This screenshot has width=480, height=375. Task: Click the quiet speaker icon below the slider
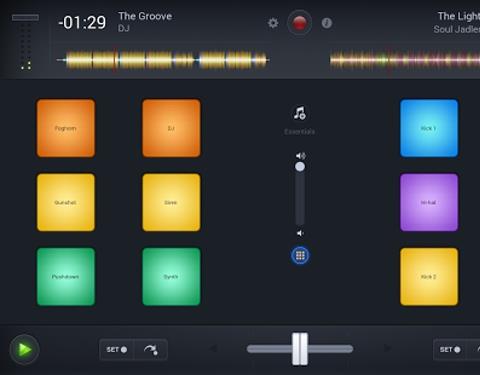(300, 233)
